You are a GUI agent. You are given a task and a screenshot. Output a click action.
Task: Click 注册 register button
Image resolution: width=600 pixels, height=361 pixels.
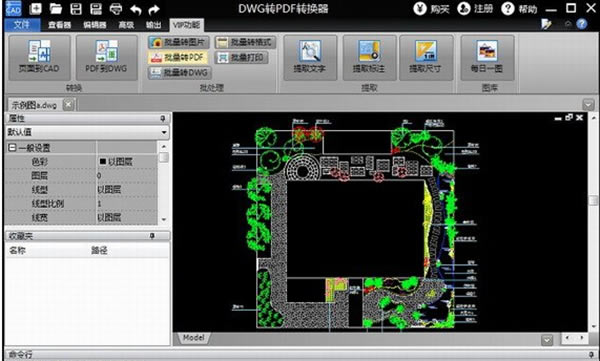[475, 8]
